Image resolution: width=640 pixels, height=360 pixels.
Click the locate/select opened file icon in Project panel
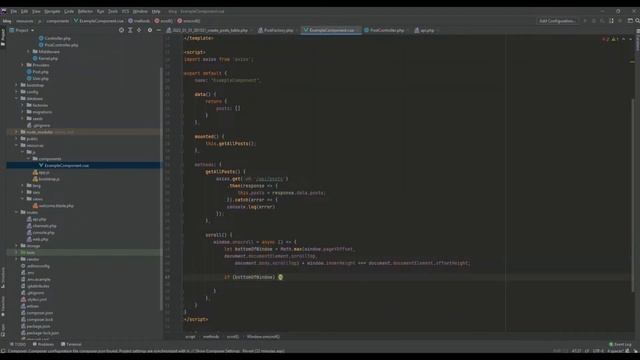[x=121, y=30]
